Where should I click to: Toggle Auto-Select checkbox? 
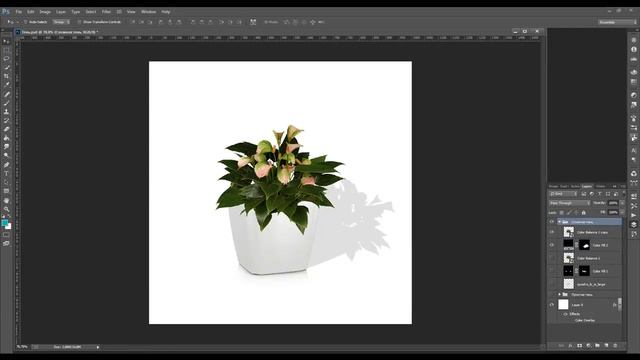(25, 22)
